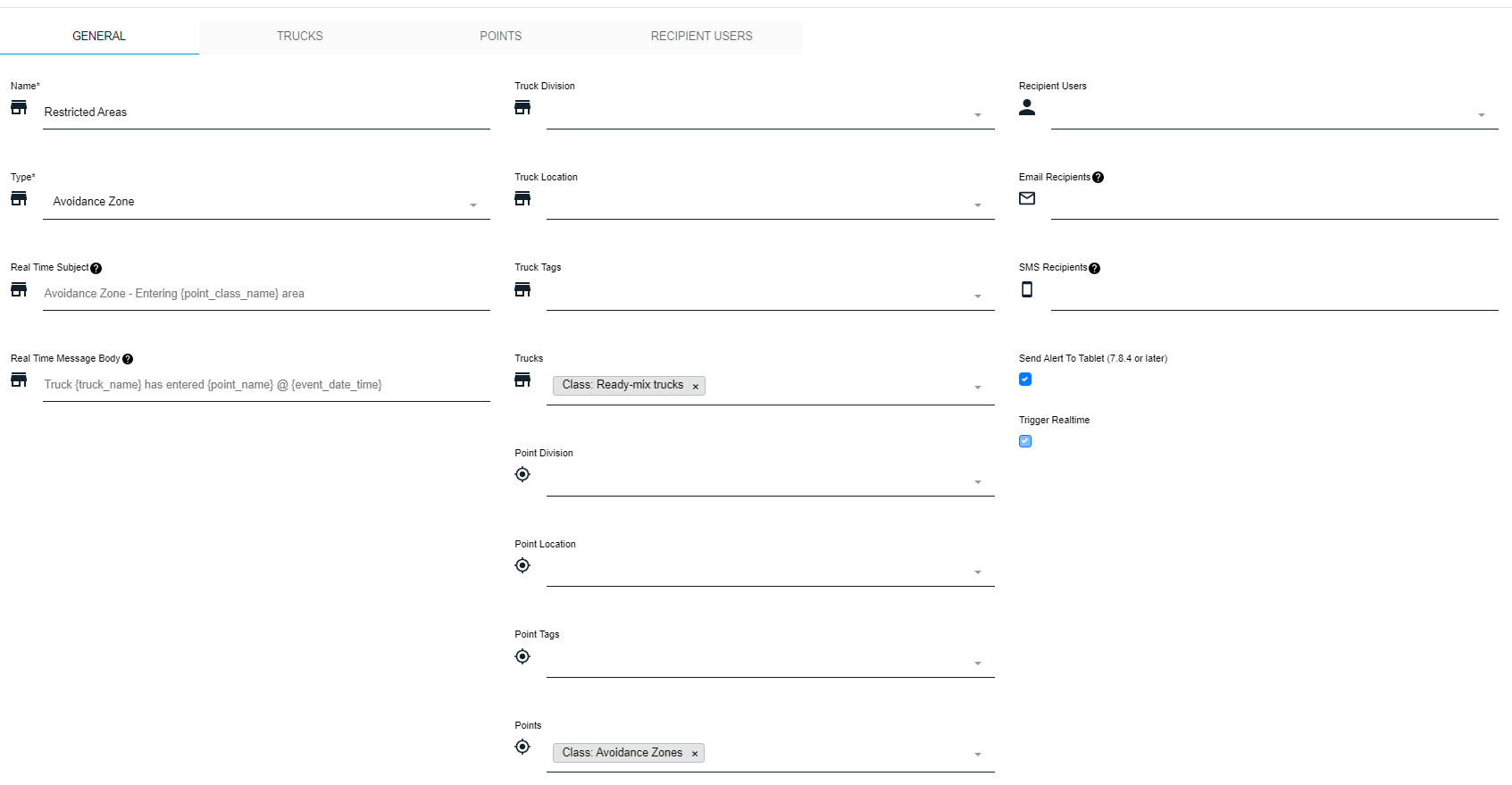Click the help icon next to SMS Recipients
This screenshot has width=1512, height=785.
pyautogui.click(x=1094, y=269)
